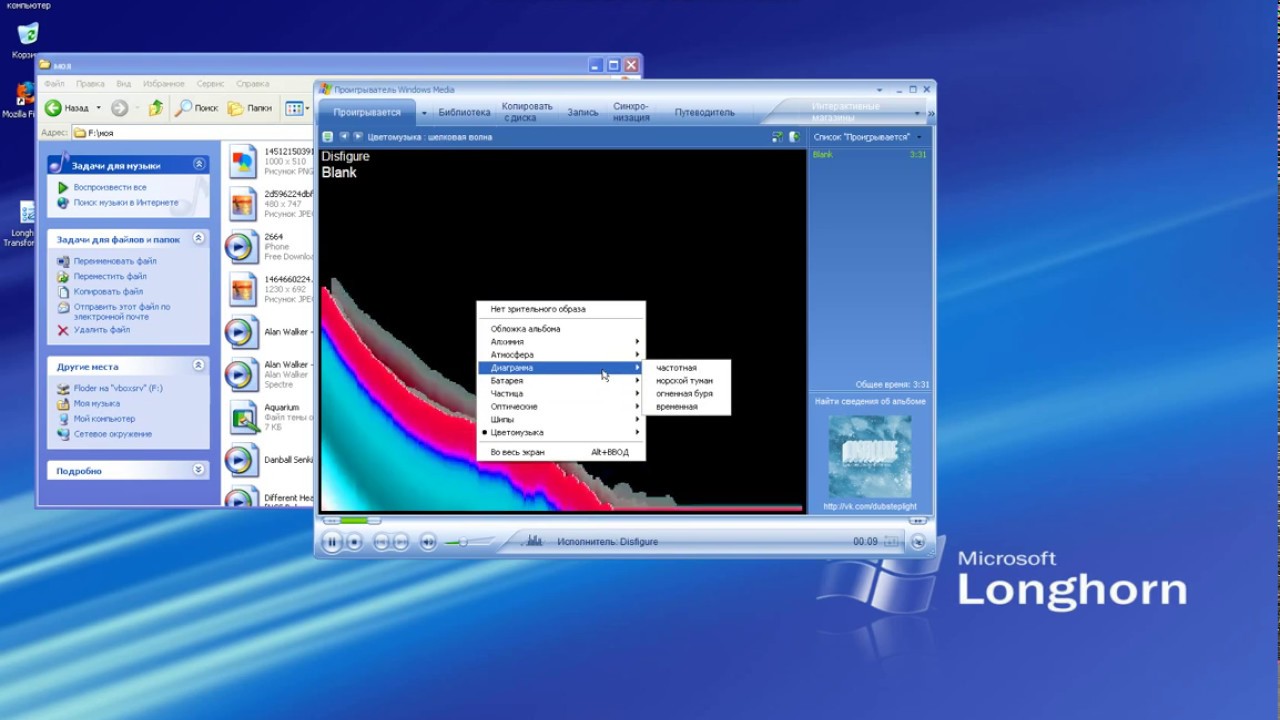Open the Now Playing options icon
1280x720 pixels.
point(327,137)
